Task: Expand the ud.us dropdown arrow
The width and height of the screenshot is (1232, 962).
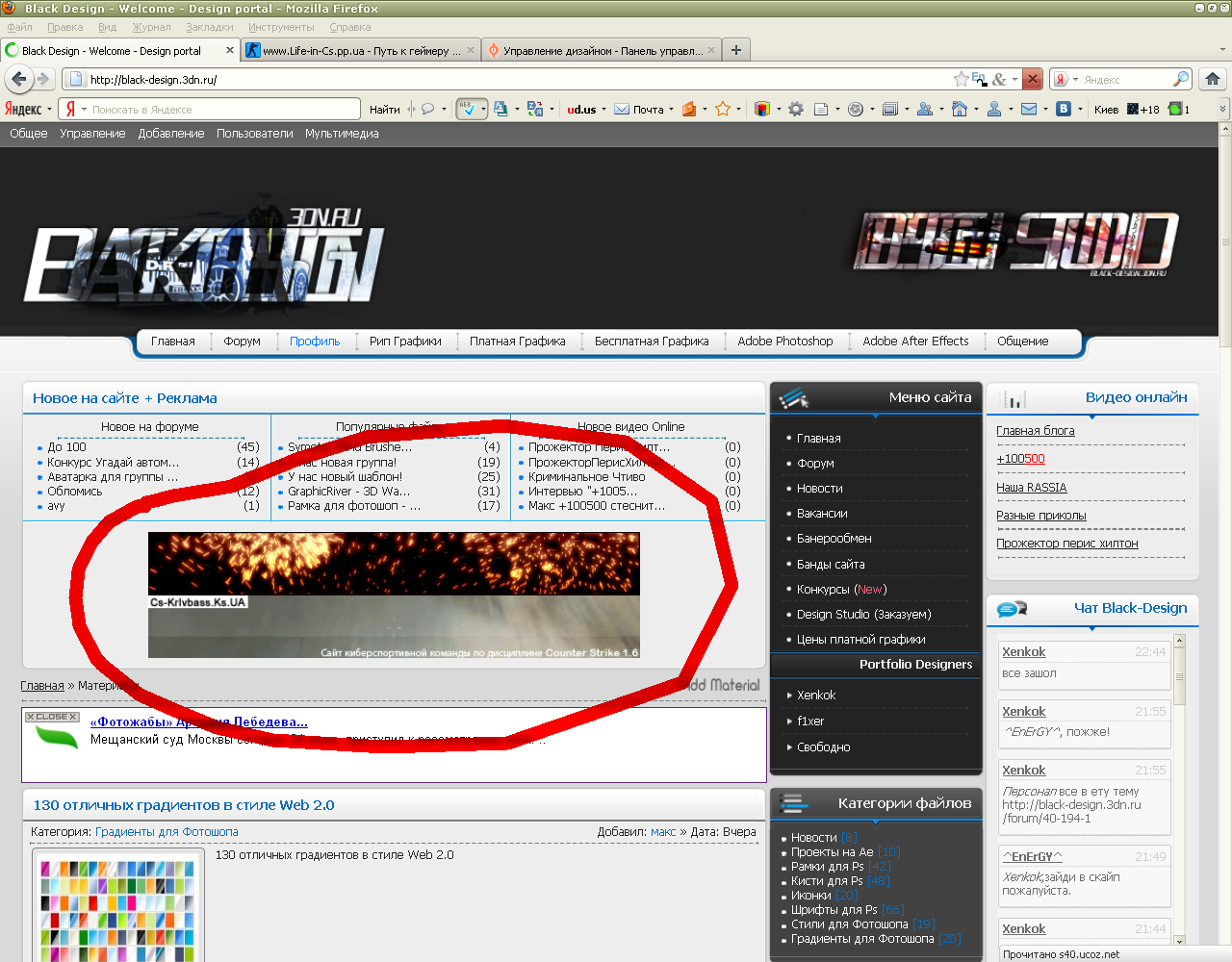Action: (x=603, y=109)
